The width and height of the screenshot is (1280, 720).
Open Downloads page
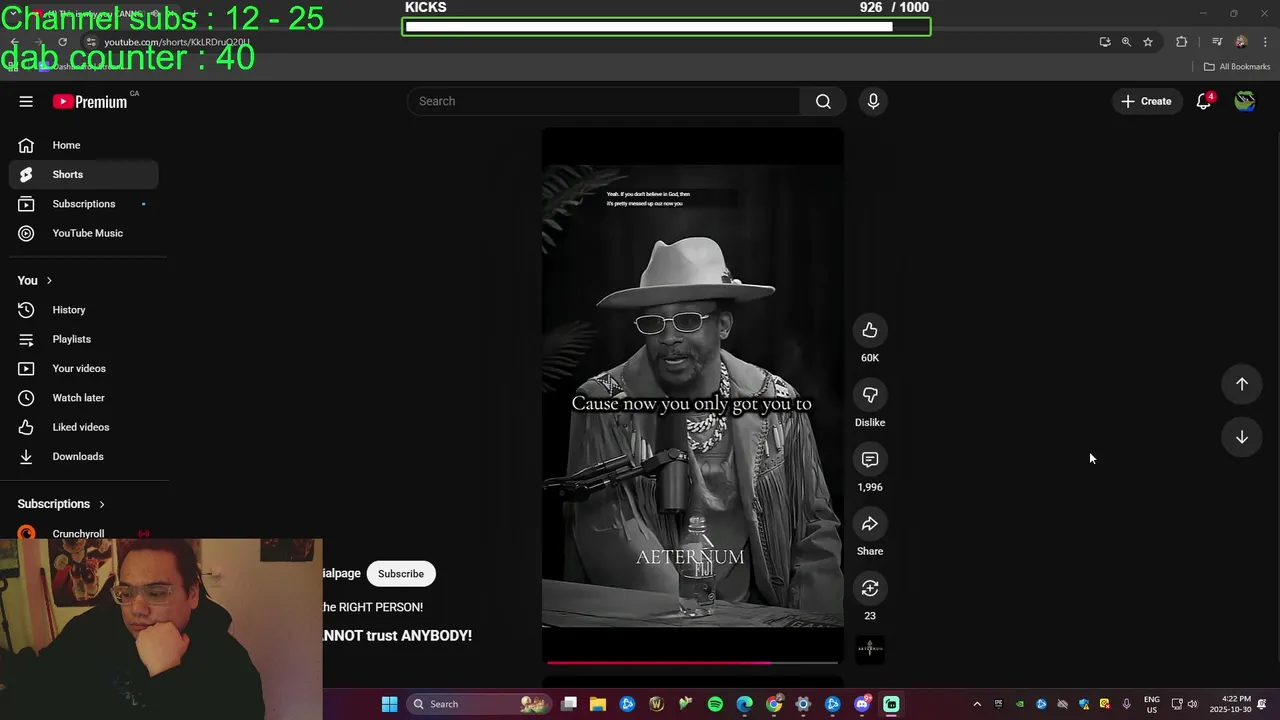tap(84, 456)
